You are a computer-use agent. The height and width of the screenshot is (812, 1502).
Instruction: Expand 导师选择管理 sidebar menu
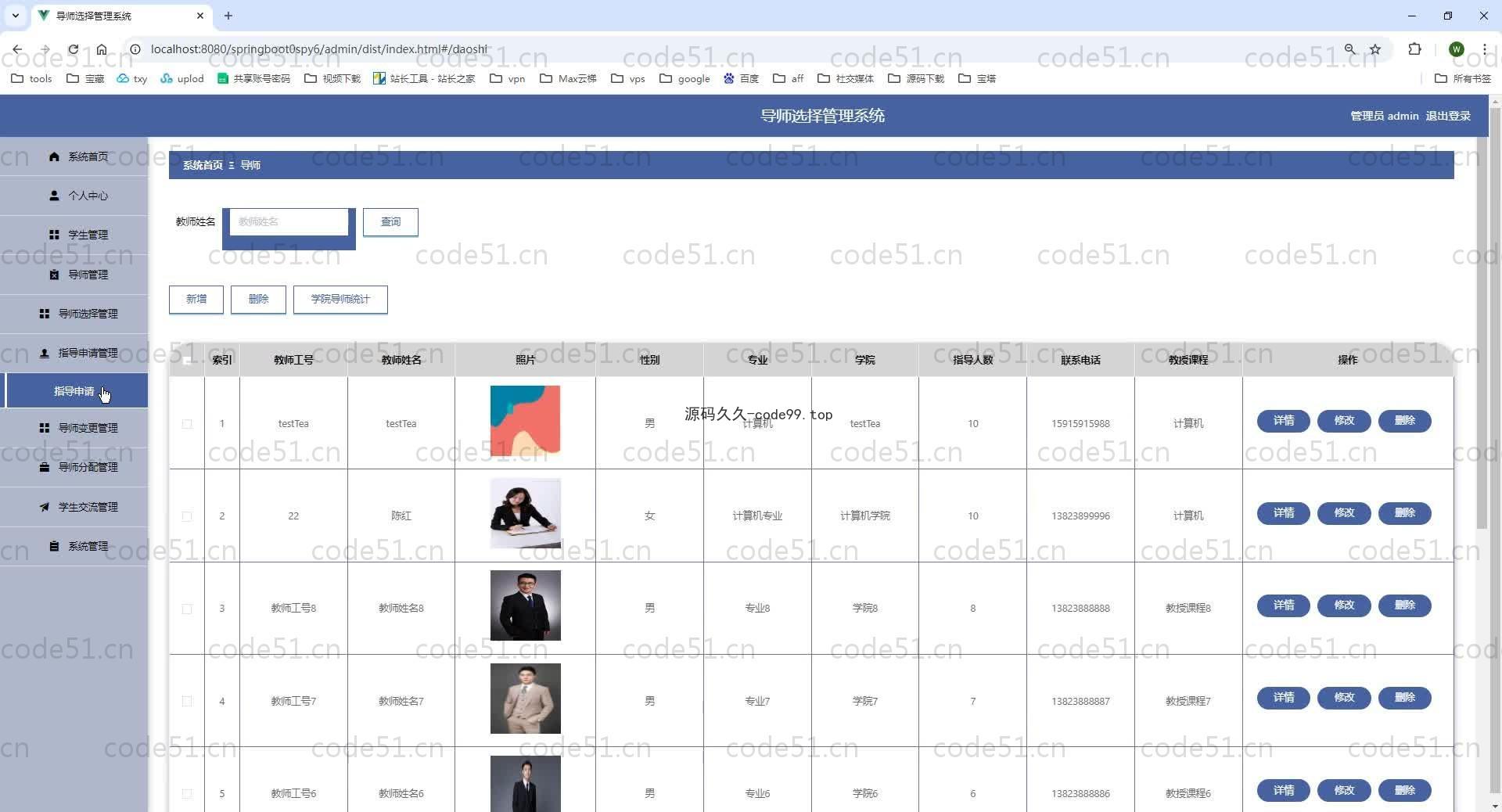[x=74, y=314]
